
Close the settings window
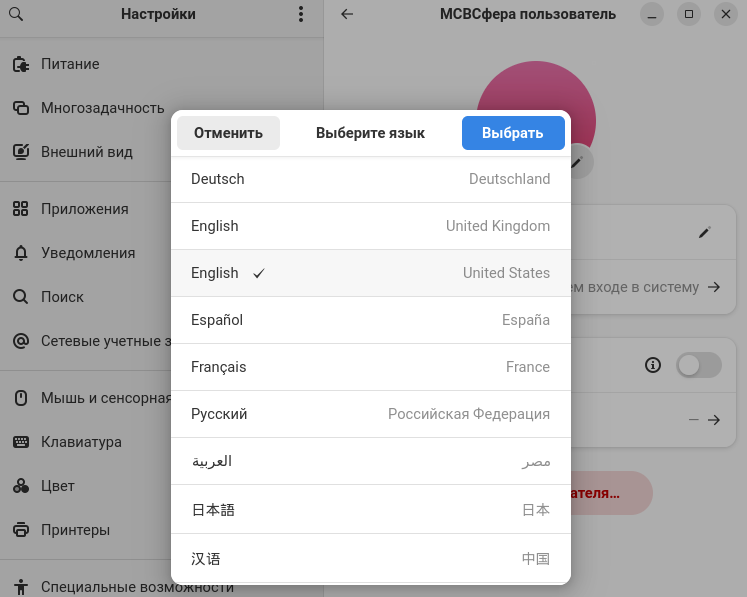coord(726,14)
